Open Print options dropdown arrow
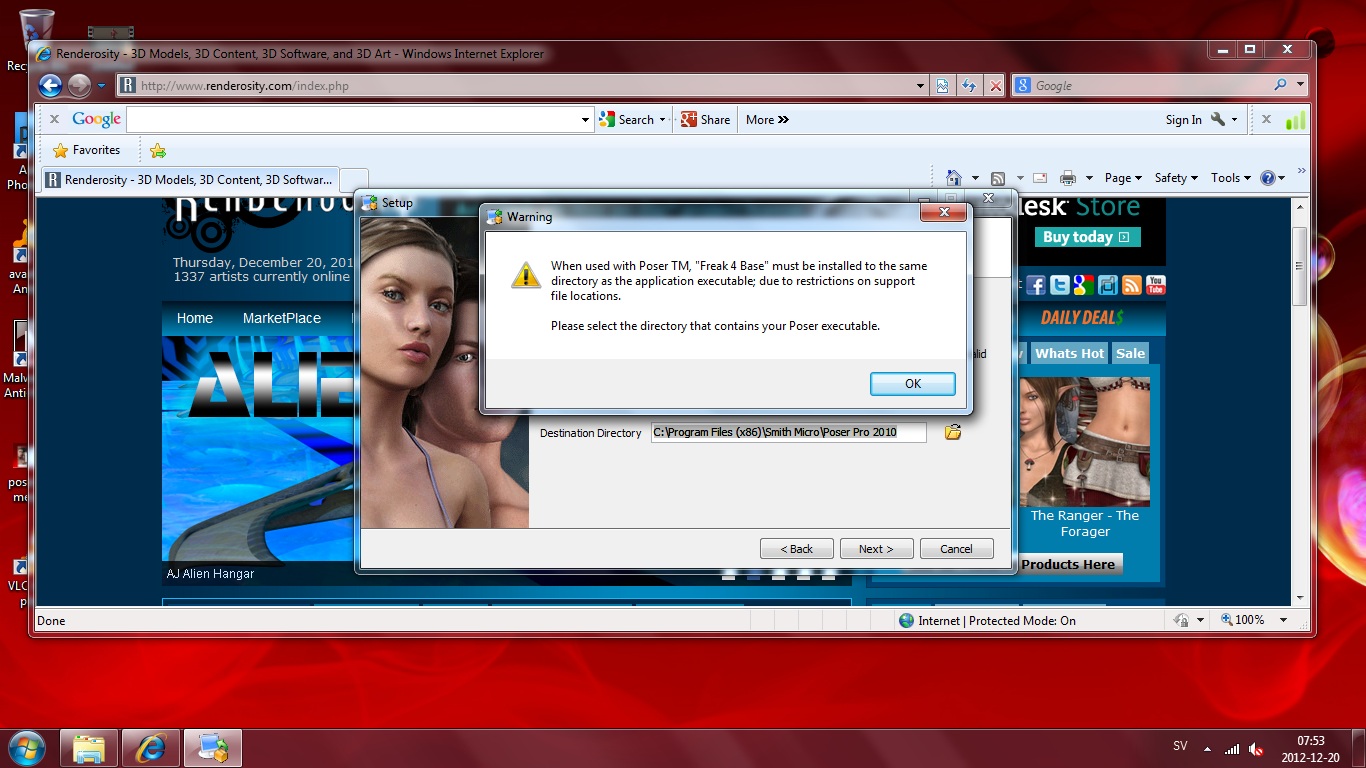 tap(1089, 179)
